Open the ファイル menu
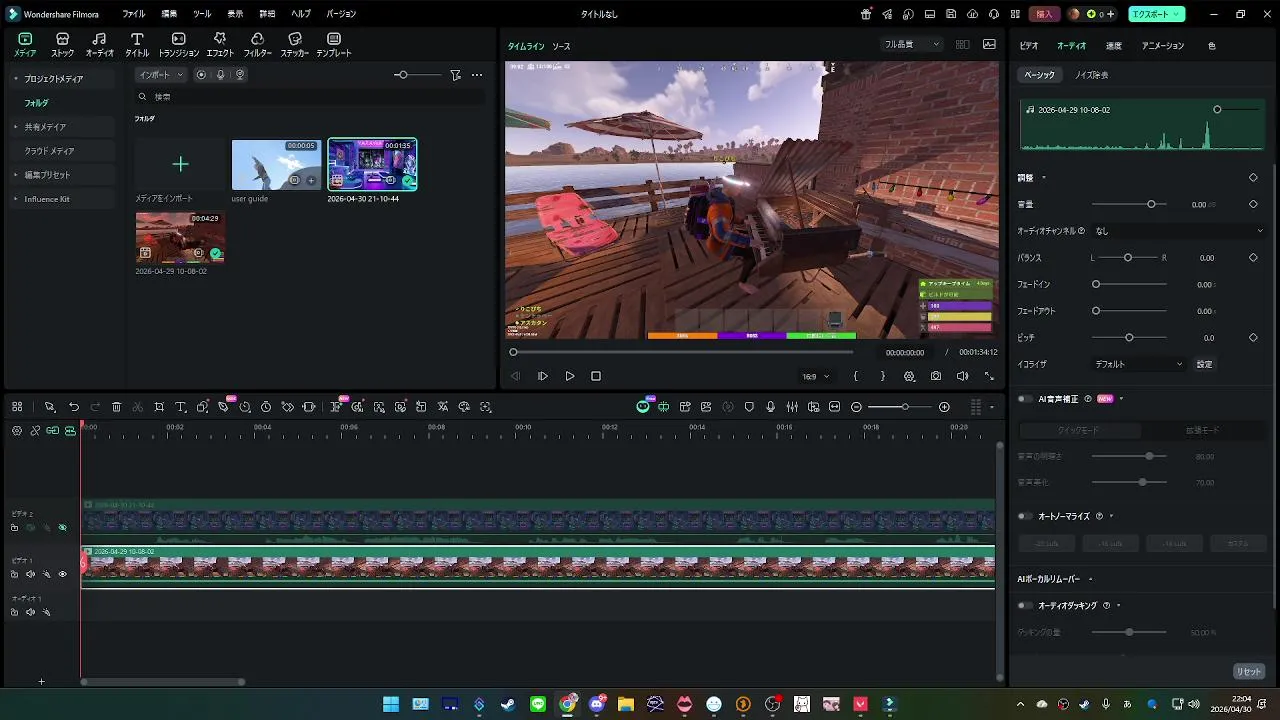The height and width of the screenshot is (720, 1280). point(133,14)
